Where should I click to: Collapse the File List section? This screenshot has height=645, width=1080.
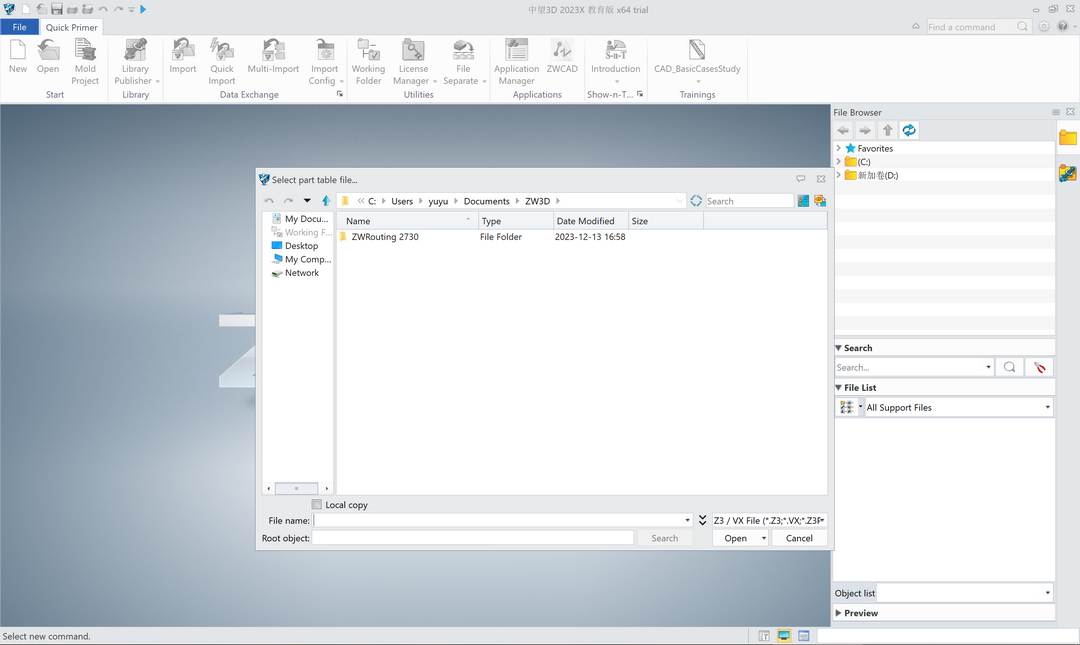click(x=839, y=388)
